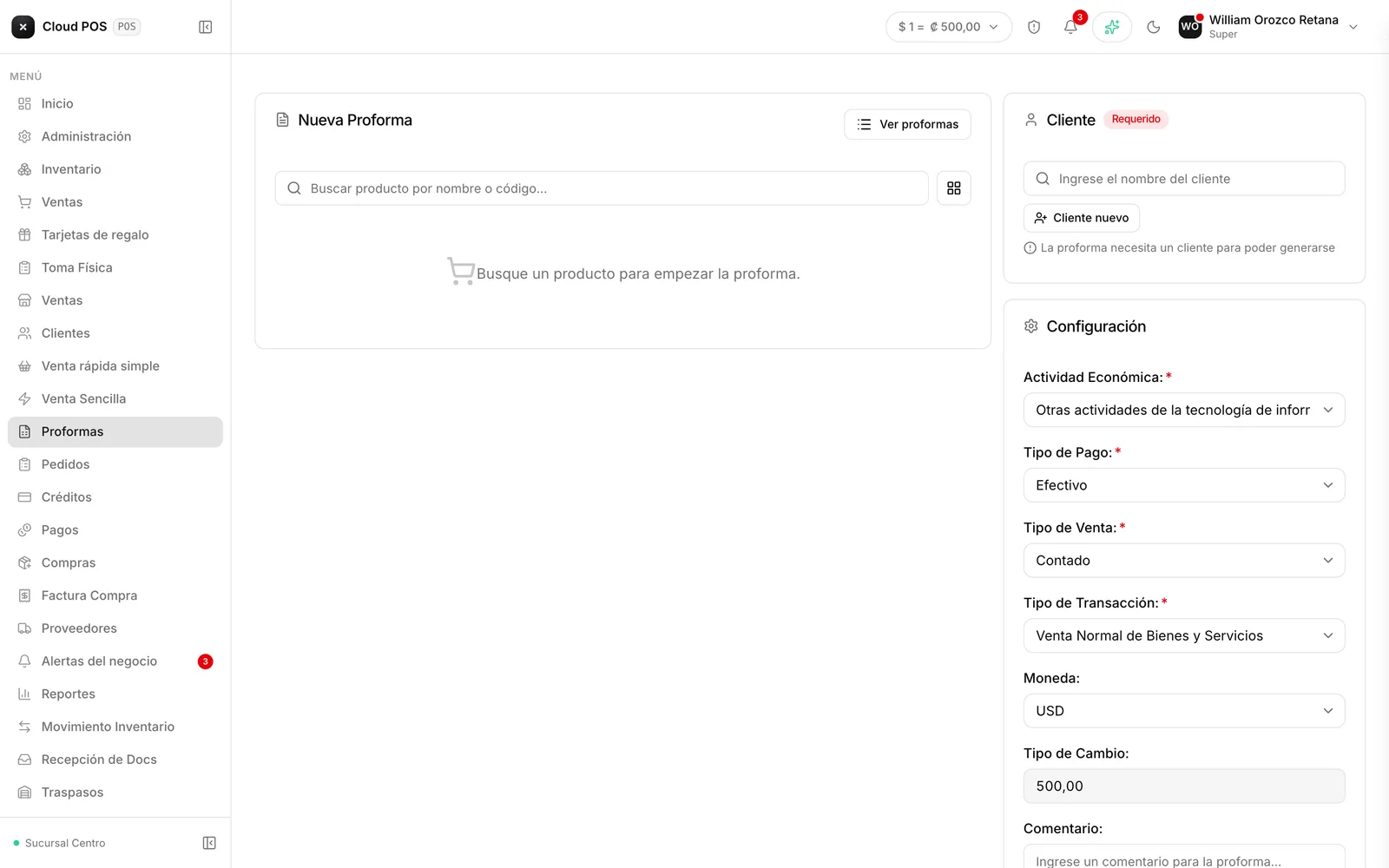This screenshot has width=1389, height=868.
Task: Open Recepción de Docs menu item
Action: [x=115, y=759]
